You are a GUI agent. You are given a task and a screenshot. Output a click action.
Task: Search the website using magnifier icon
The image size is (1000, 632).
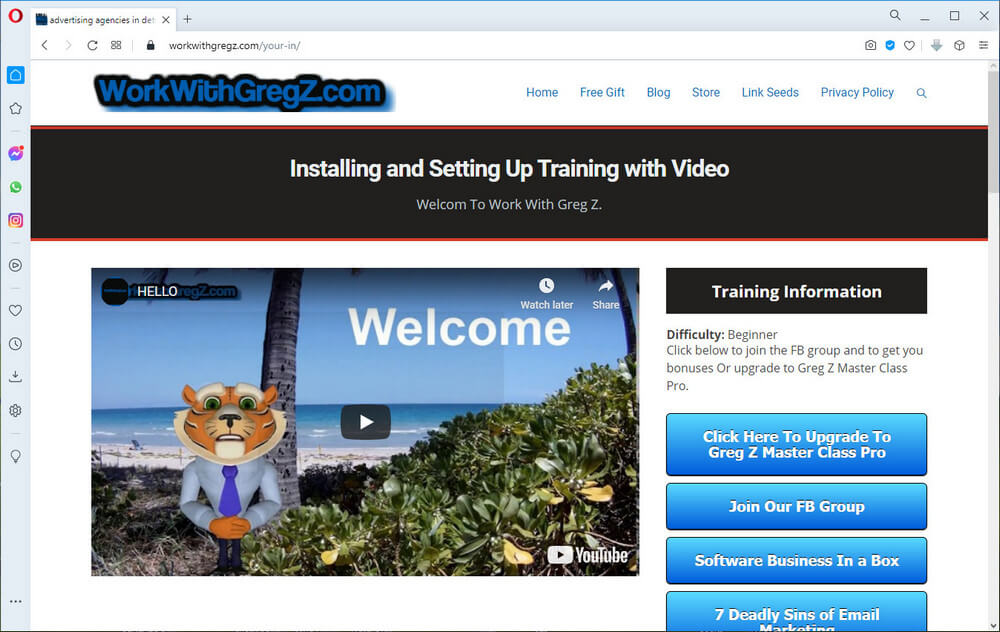click(922, 93)
